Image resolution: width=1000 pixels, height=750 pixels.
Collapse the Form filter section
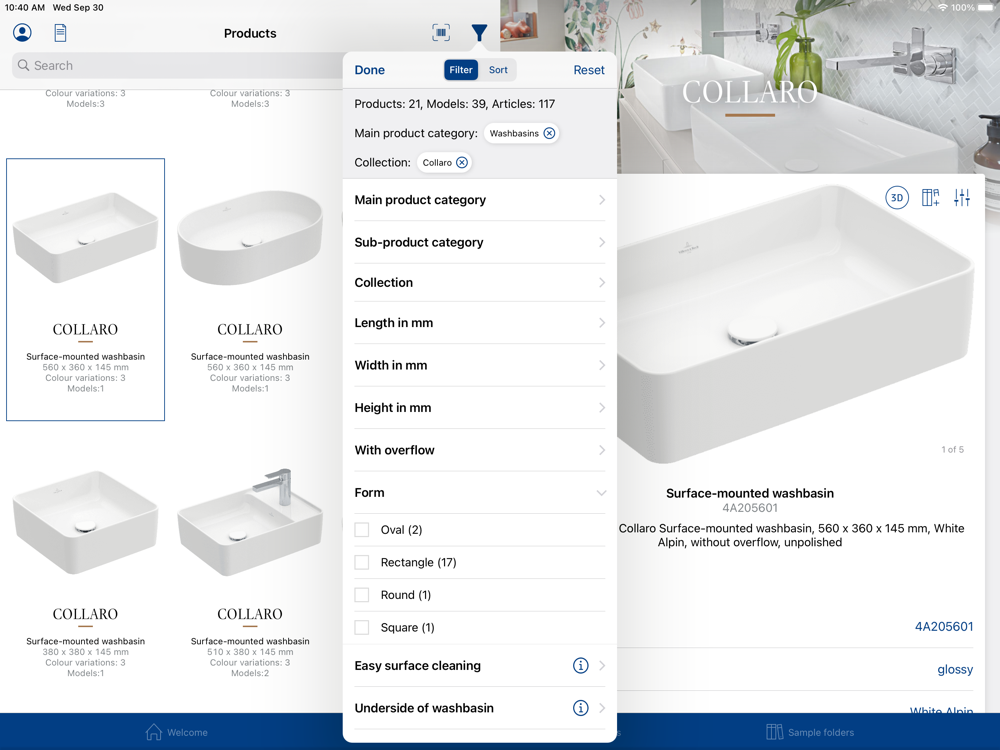coord(480,493)
